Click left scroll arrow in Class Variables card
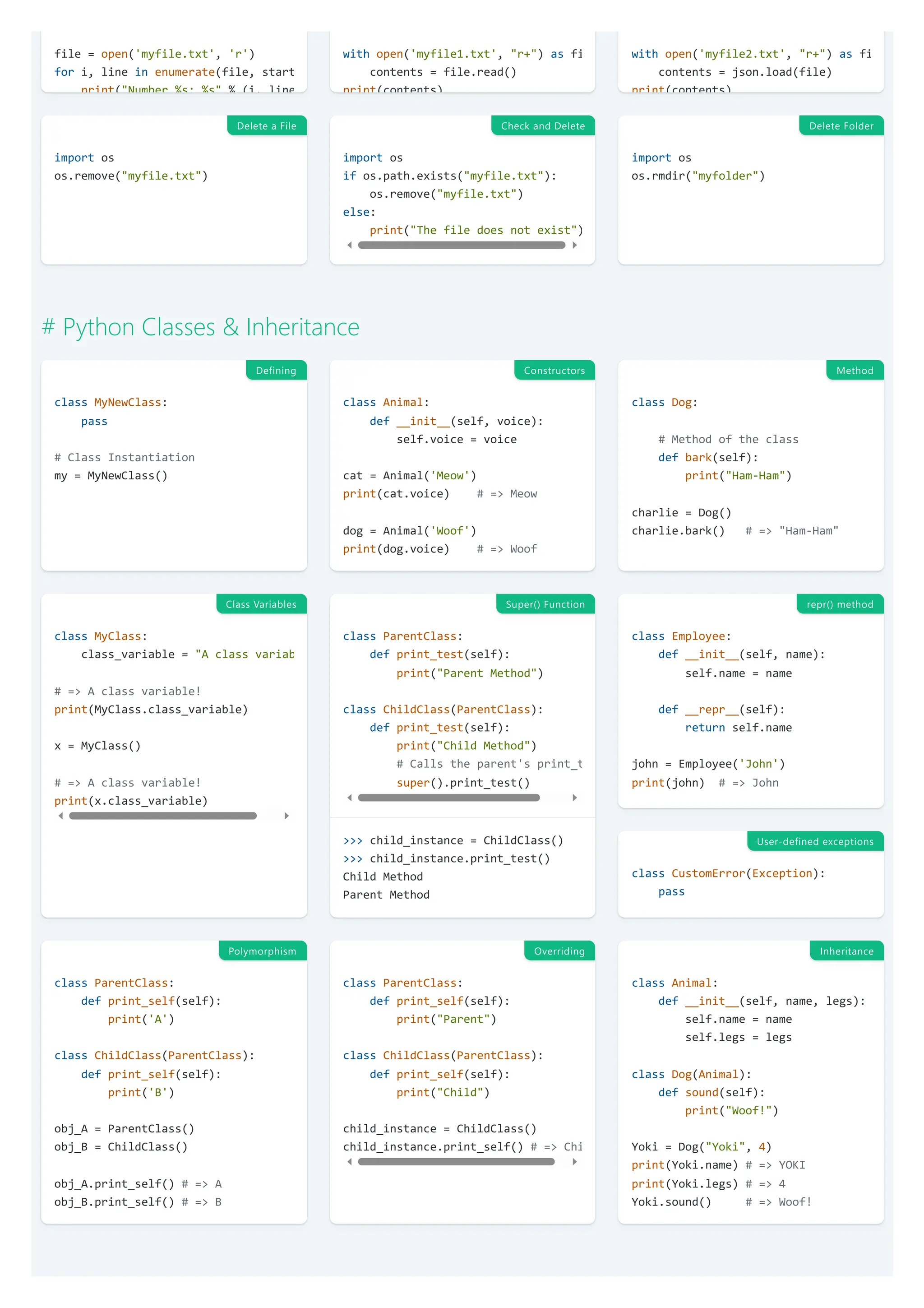The width and height of the screenshot is (924, 1308). pyautogui.click(x=61, y=816)
